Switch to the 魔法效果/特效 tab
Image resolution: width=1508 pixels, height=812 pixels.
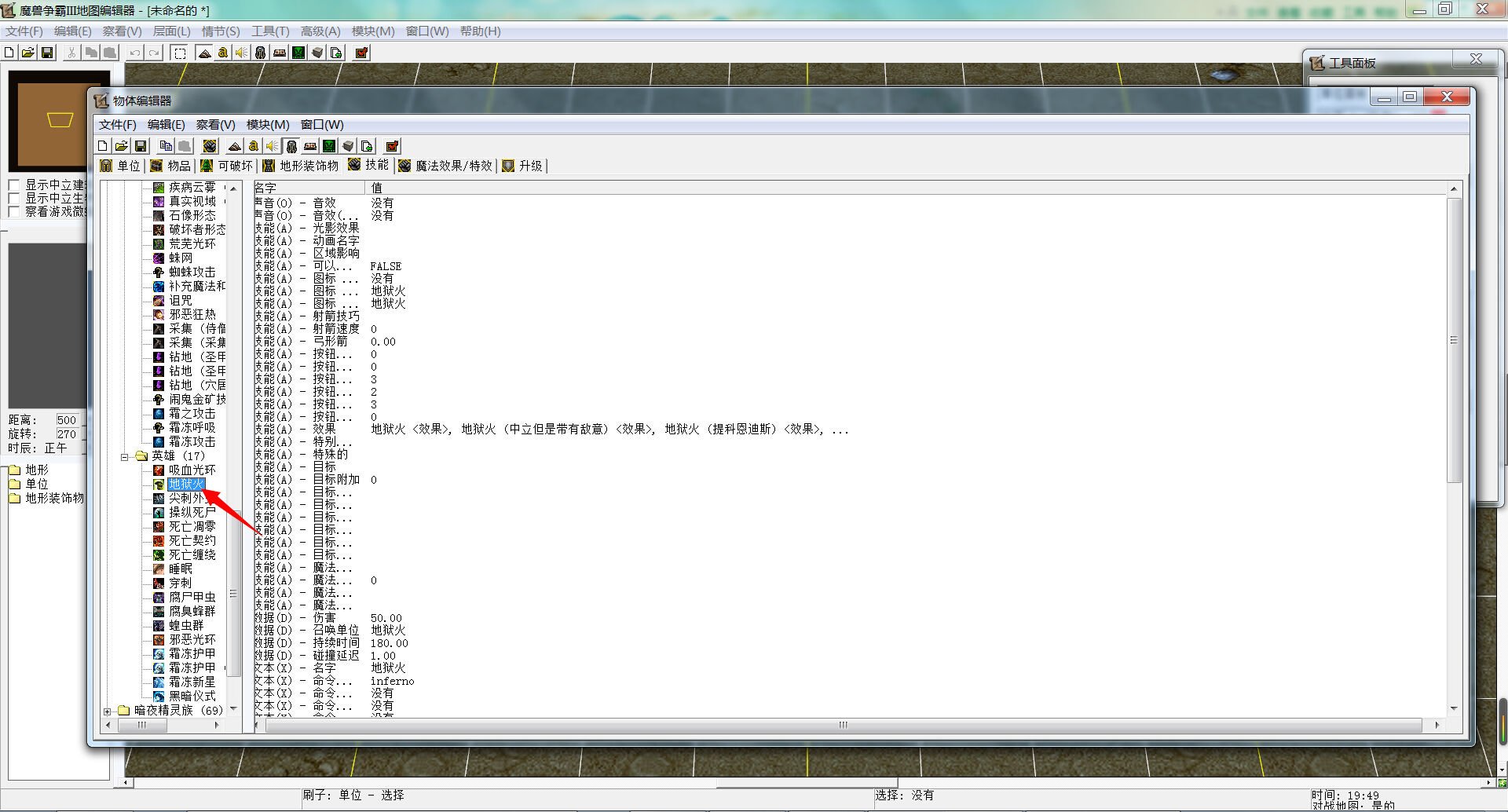click(446, 166)
